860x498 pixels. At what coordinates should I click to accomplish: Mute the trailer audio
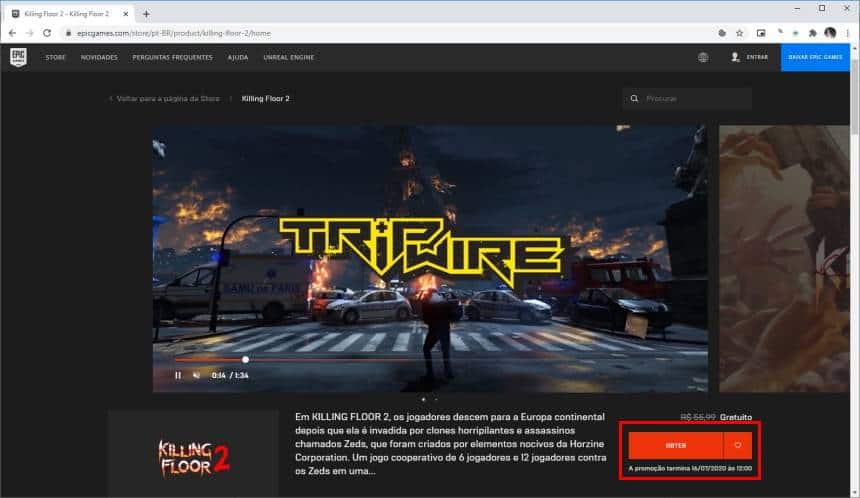point(196,375)
